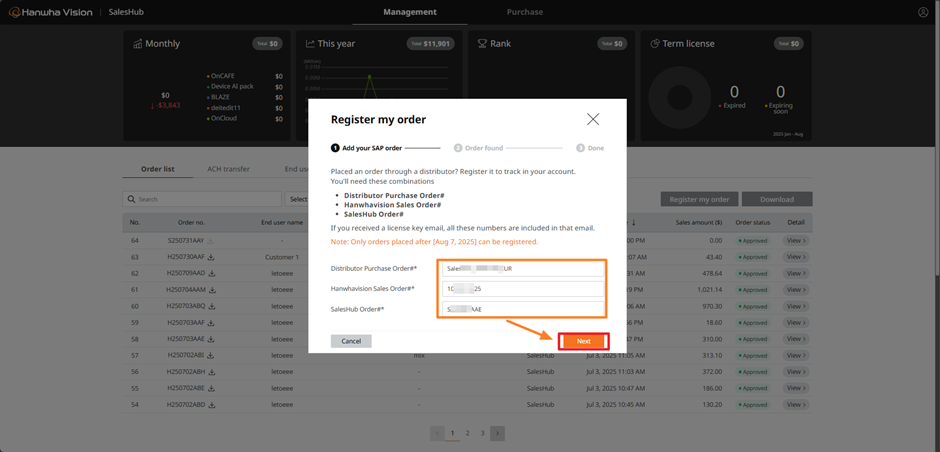Viewport: 940px width, 452px height.
Task: Open the Management tab
Action: coord(410,12)
